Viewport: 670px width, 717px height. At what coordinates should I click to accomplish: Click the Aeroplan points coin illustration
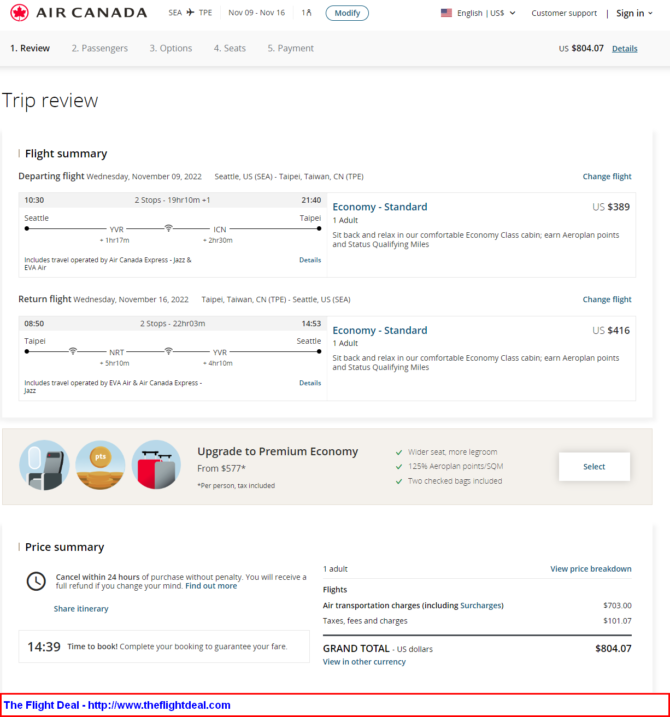coord(100,465)
